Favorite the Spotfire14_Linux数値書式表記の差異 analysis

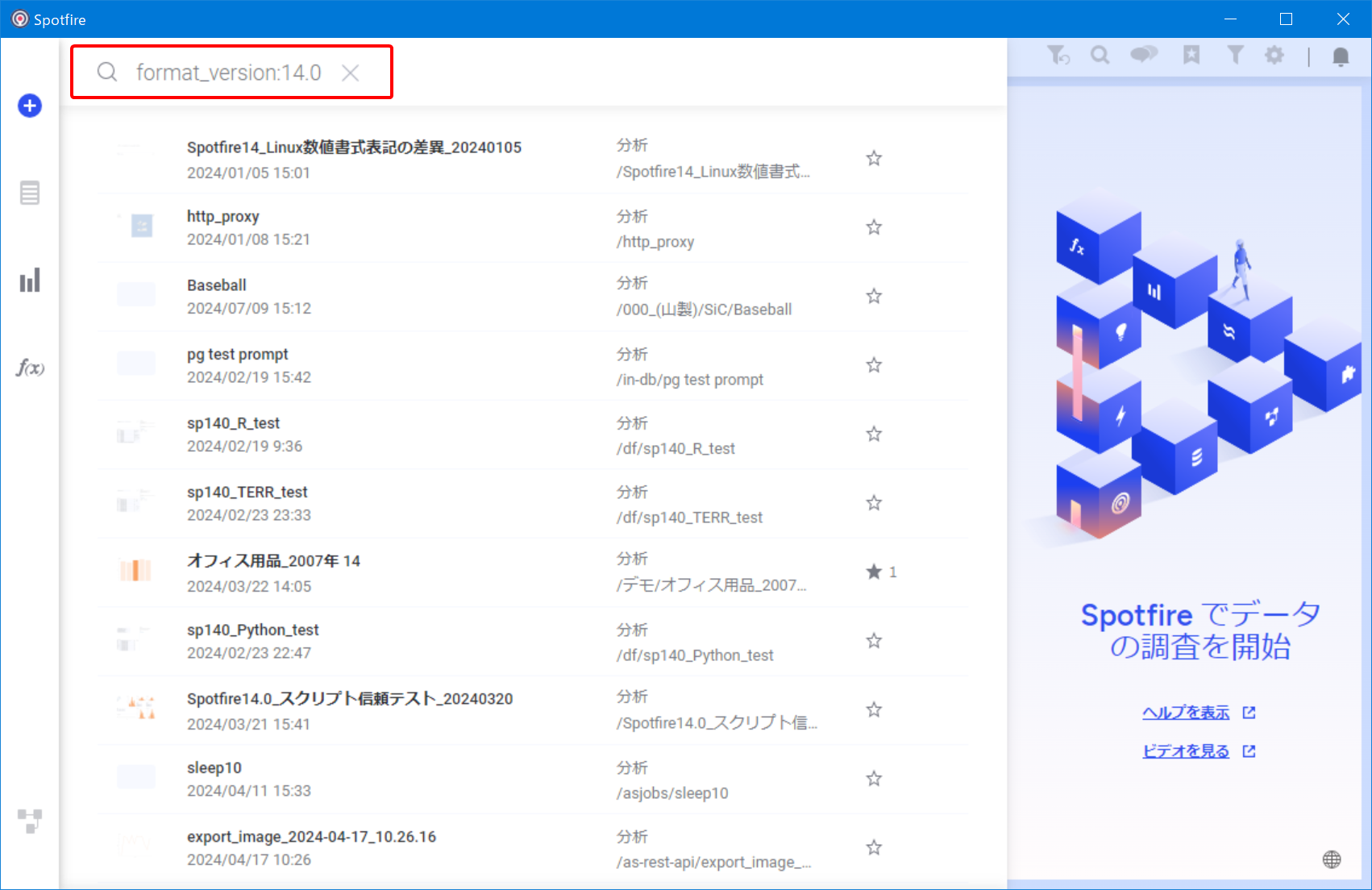[874, 158]
